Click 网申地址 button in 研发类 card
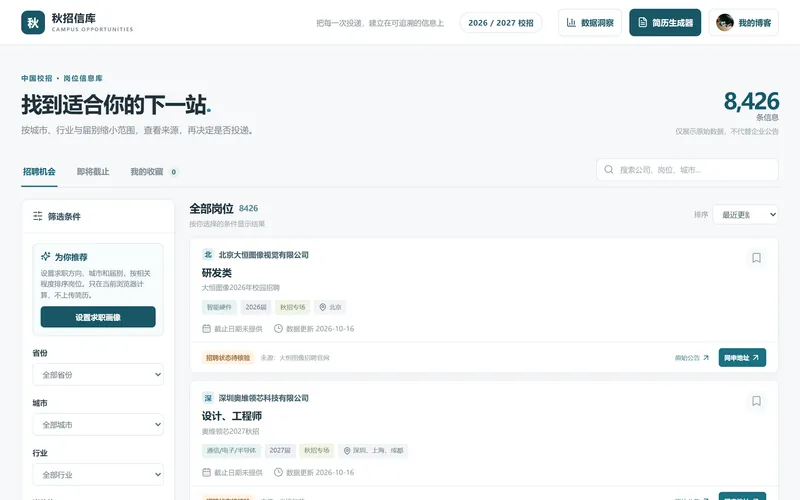Viewport: 800px width, 500px height. point(742,358)
